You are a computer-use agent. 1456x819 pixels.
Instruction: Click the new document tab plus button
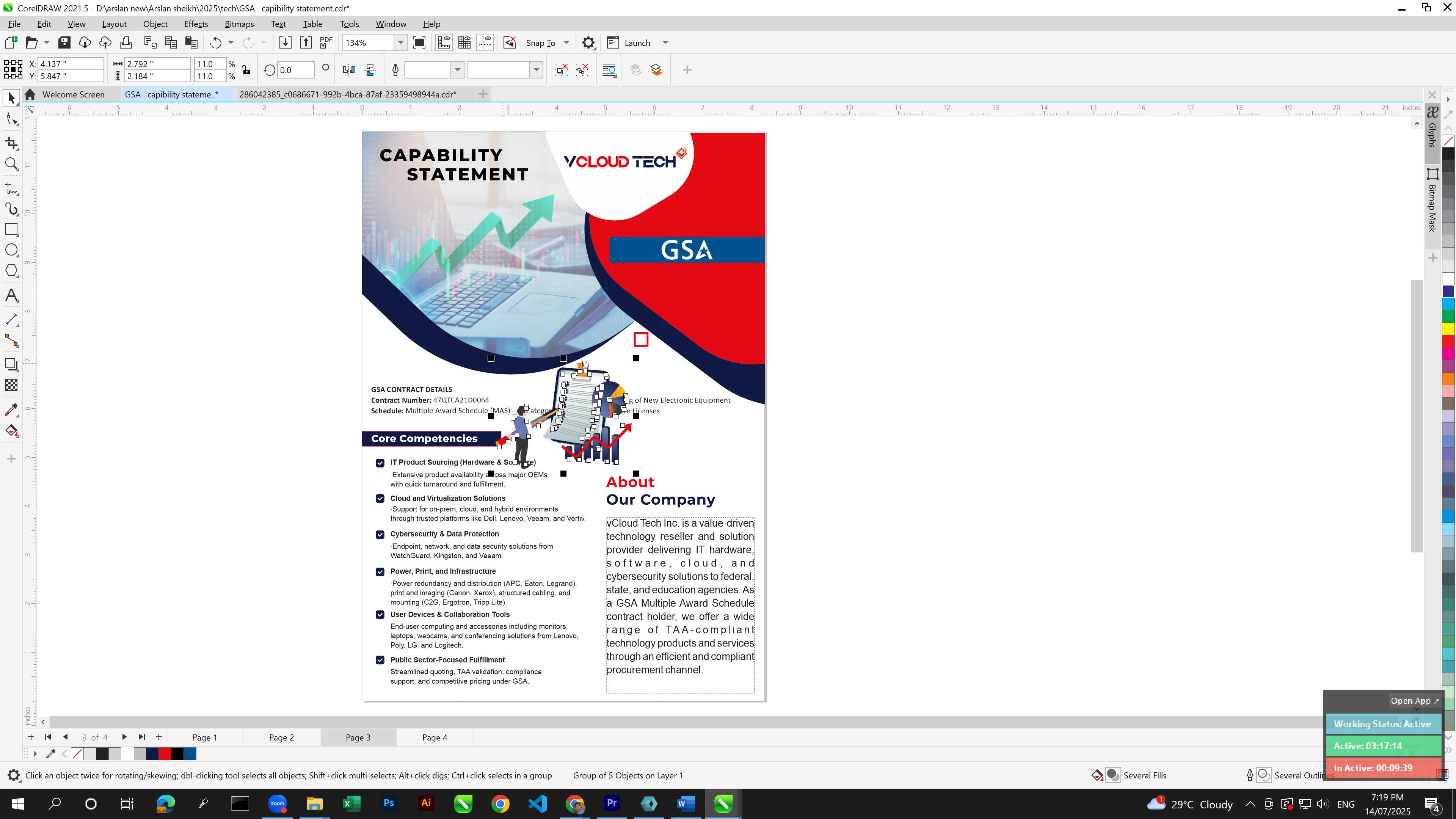click(x=483, y=94)
